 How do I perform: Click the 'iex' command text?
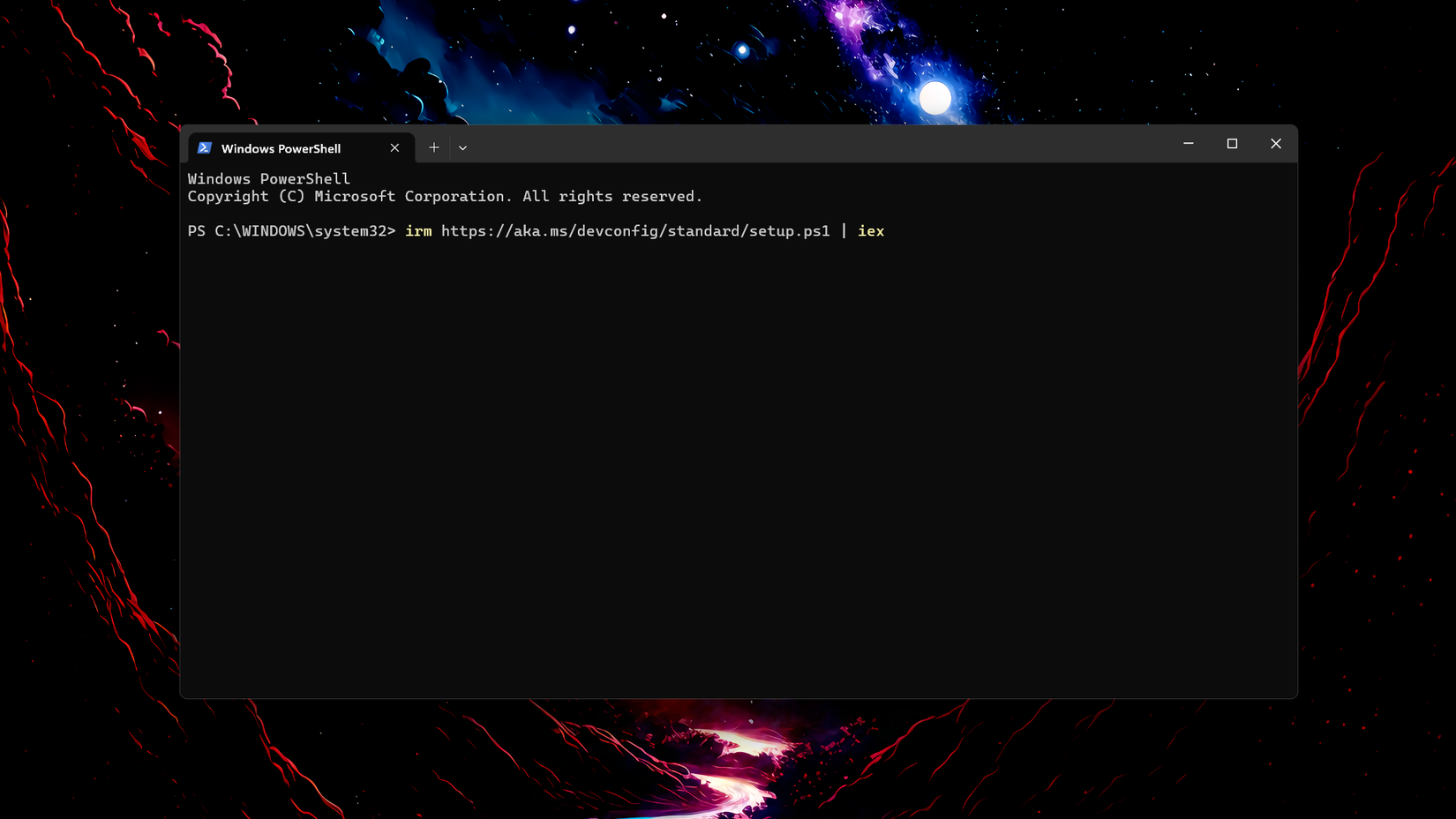coord(871,231)
